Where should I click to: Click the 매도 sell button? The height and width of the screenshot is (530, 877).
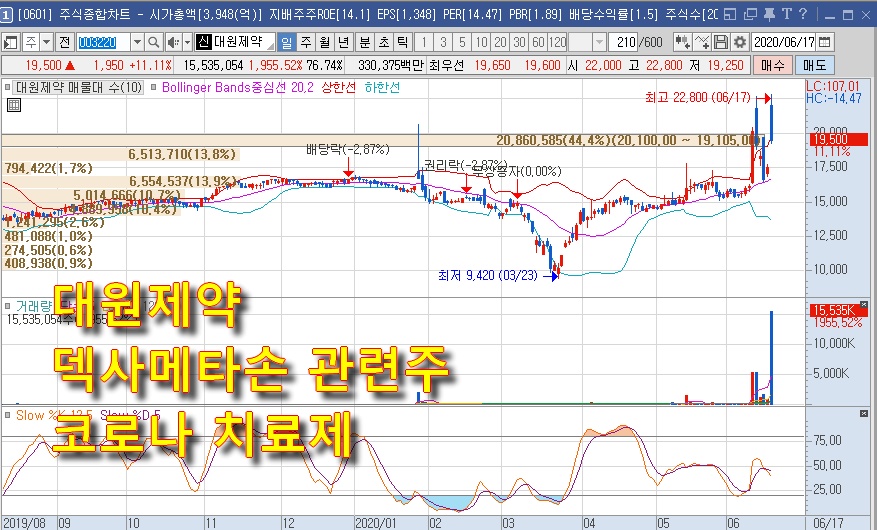(x=814, y=65)
